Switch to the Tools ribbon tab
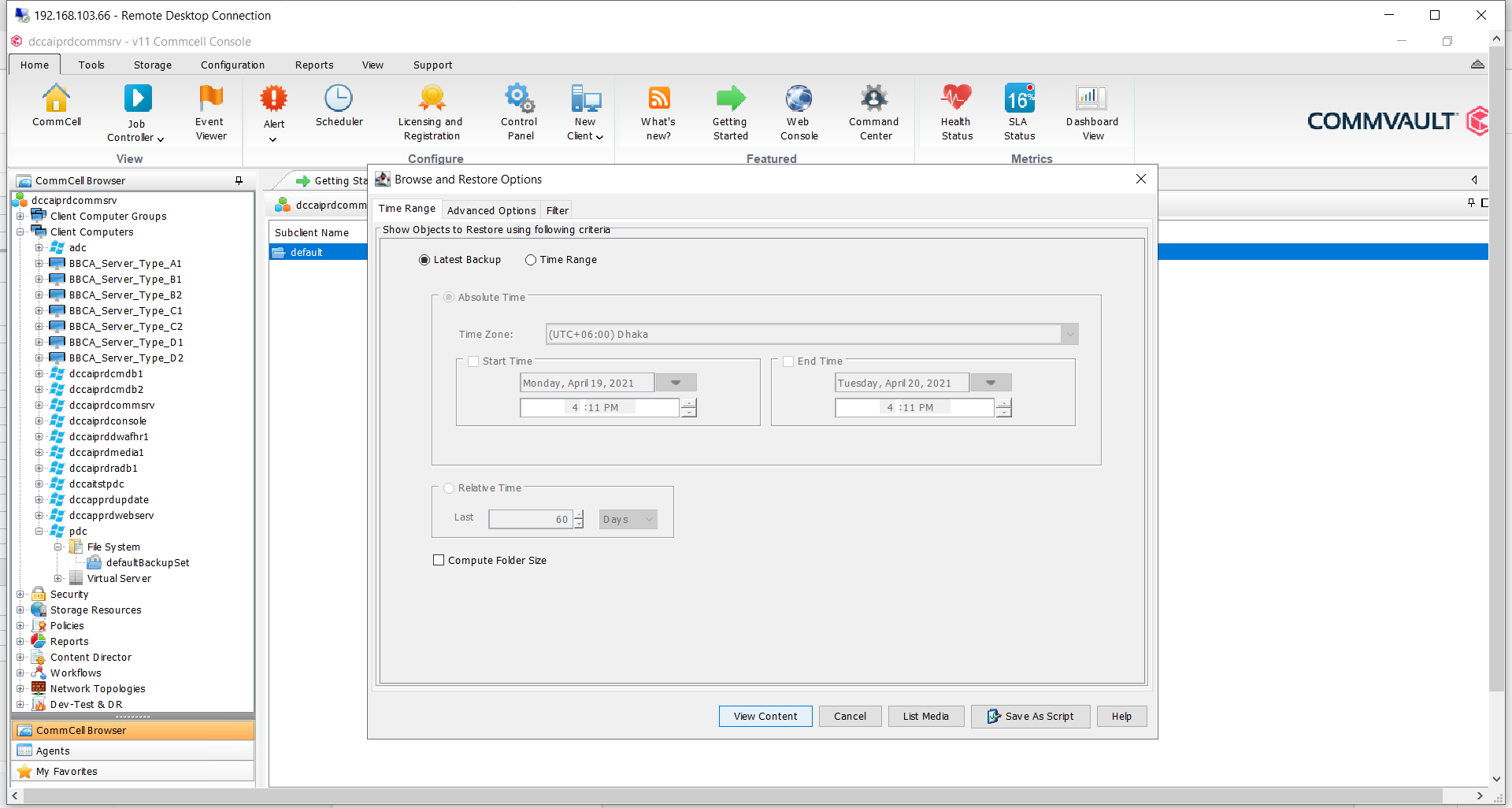1512x808 pixels. (x=91, y=65)
